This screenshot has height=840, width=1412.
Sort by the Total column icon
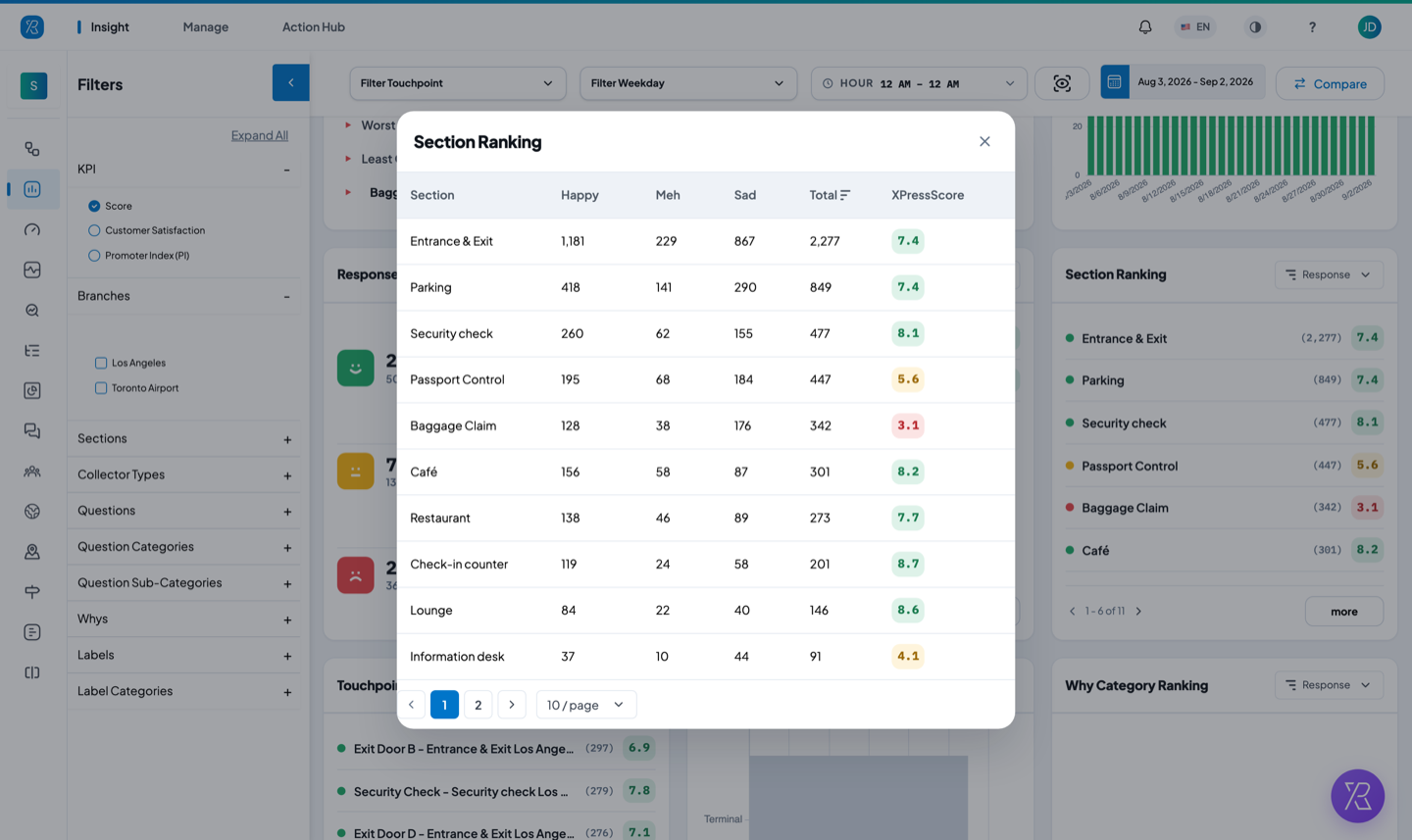[x=845, y=195]
